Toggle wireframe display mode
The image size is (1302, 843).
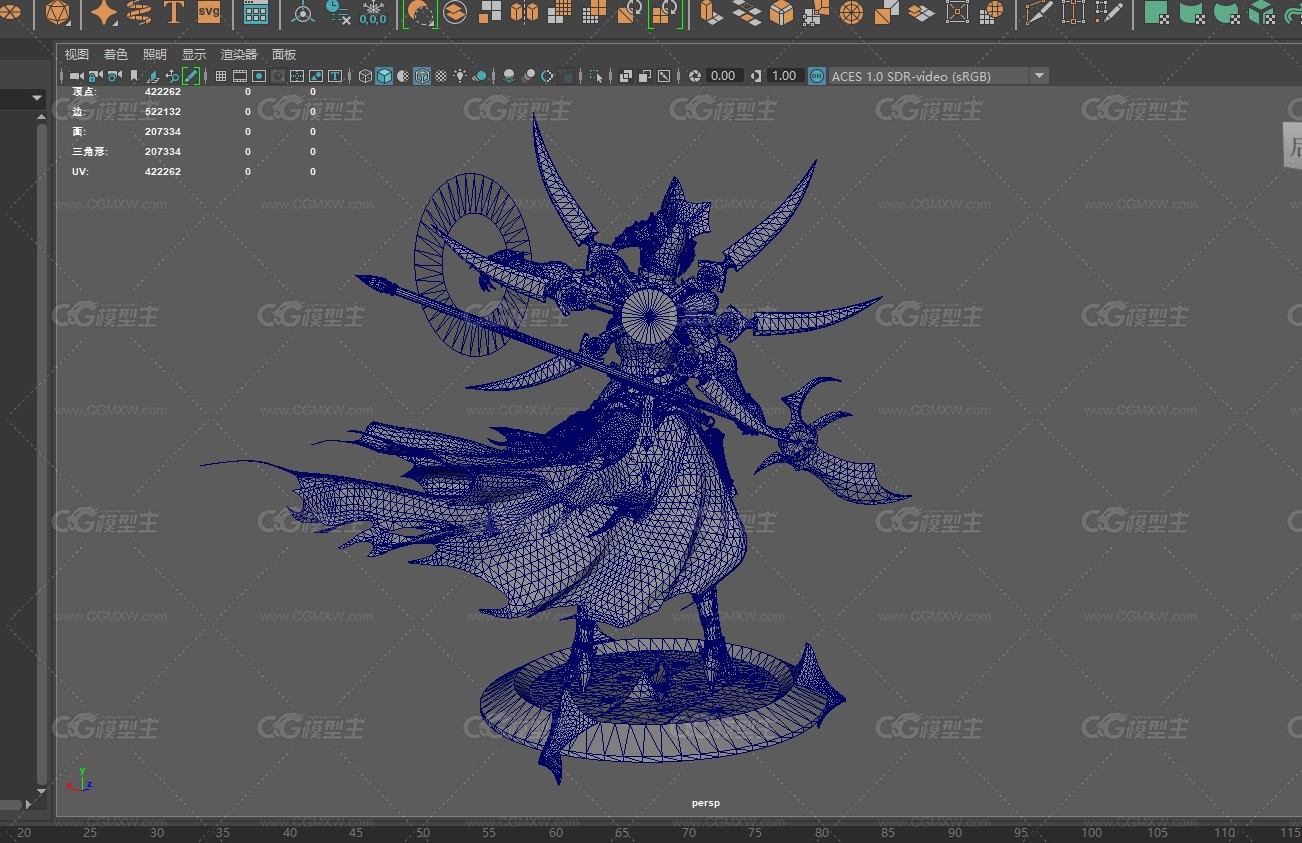365,76
